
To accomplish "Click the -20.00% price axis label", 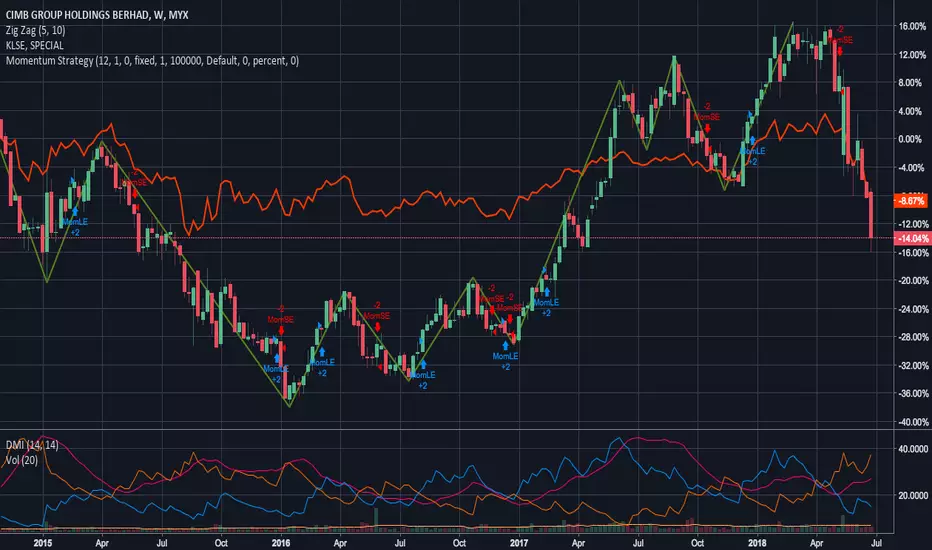I will point(912,281).
